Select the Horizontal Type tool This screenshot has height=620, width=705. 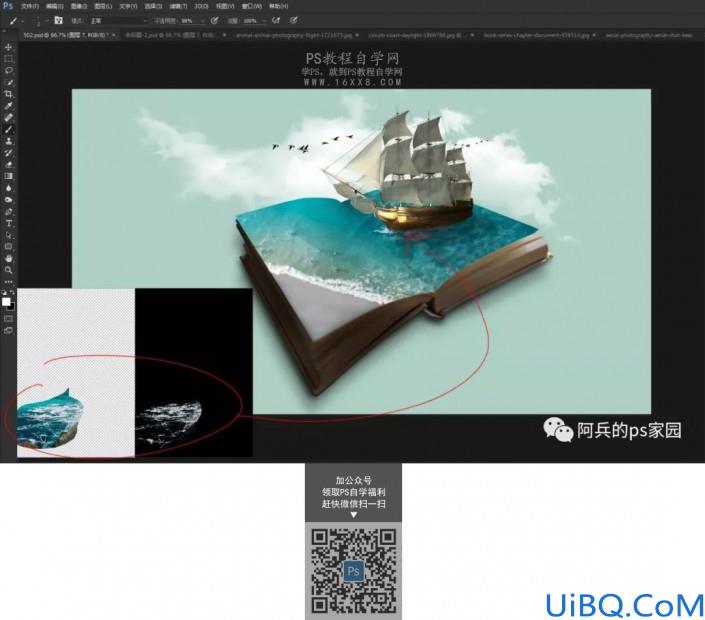tap(8, 223)
